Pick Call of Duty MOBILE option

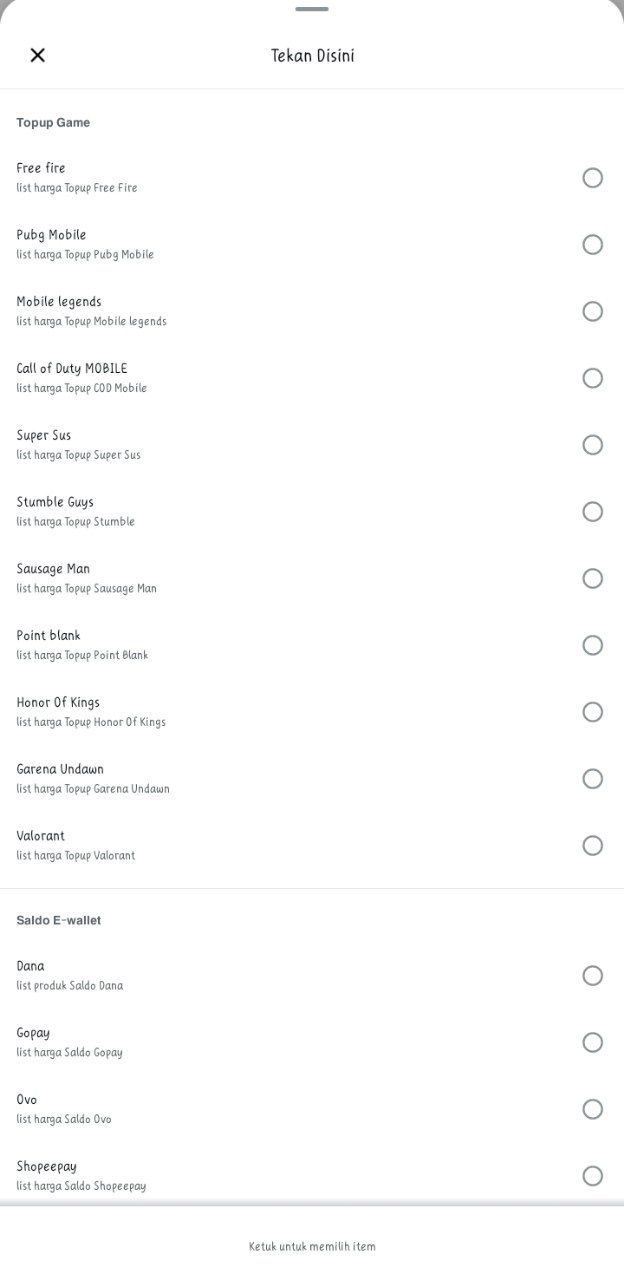[592, 378]
